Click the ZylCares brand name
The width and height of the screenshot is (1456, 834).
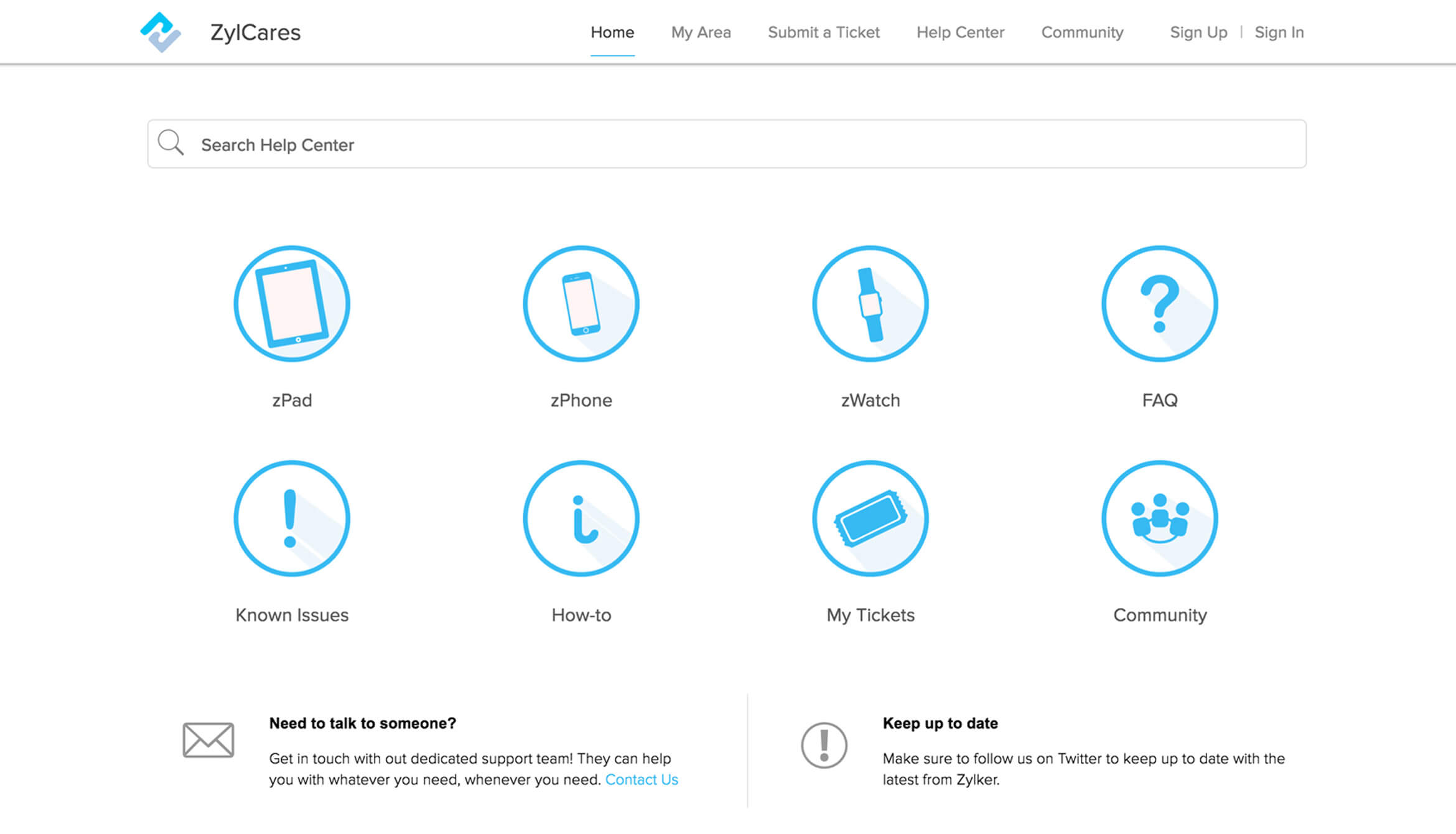pyautogui.click(x=255, y=32)
